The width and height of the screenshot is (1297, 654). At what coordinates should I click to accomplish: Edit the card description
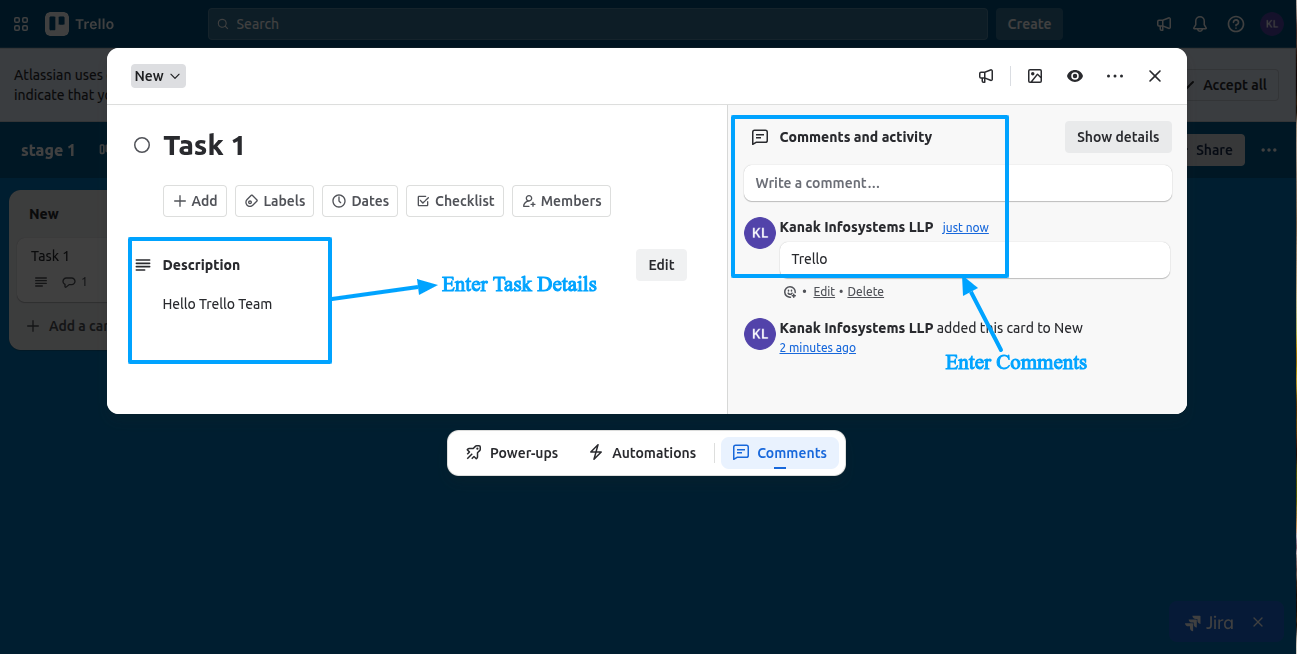(x=661, y=265)
